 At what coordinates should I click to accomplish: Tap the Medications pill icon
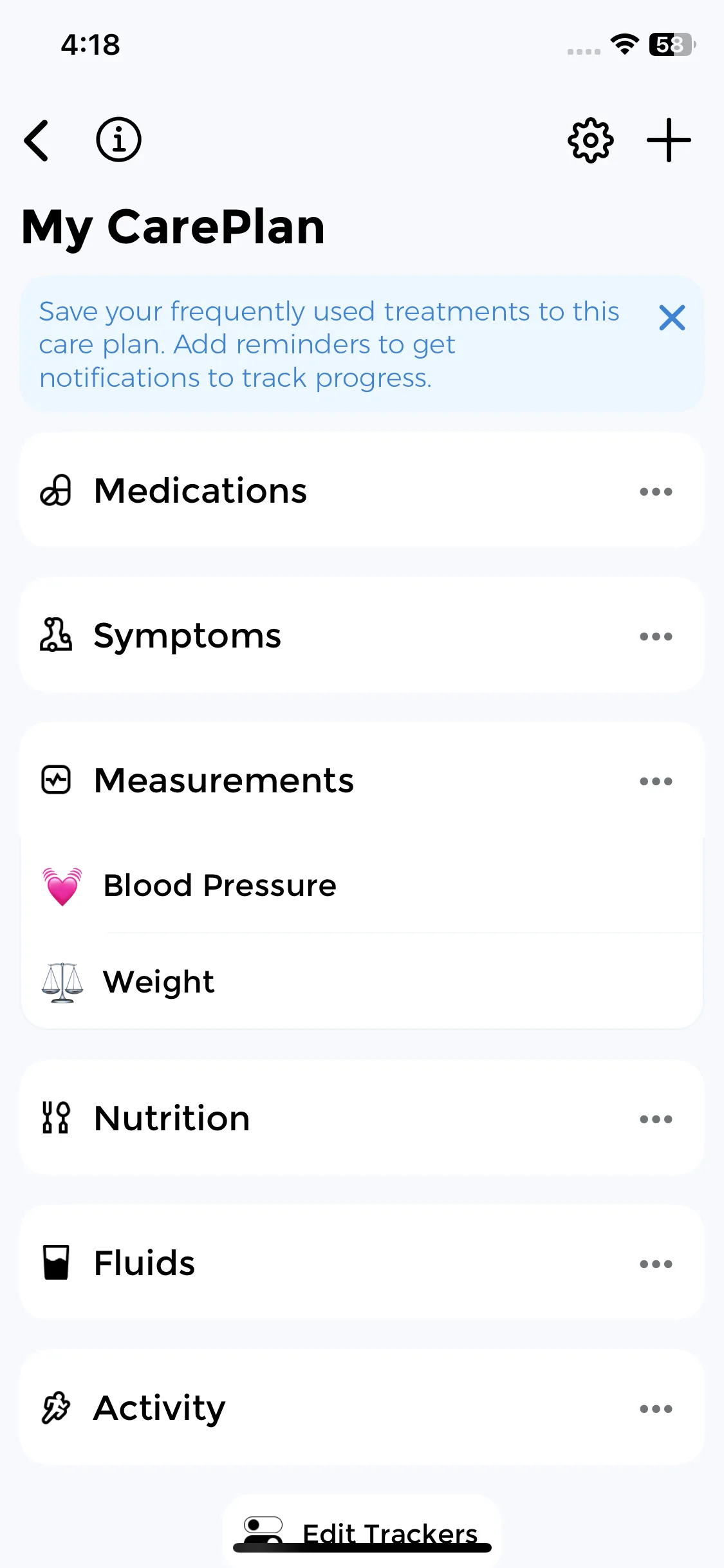coord(56,491)
